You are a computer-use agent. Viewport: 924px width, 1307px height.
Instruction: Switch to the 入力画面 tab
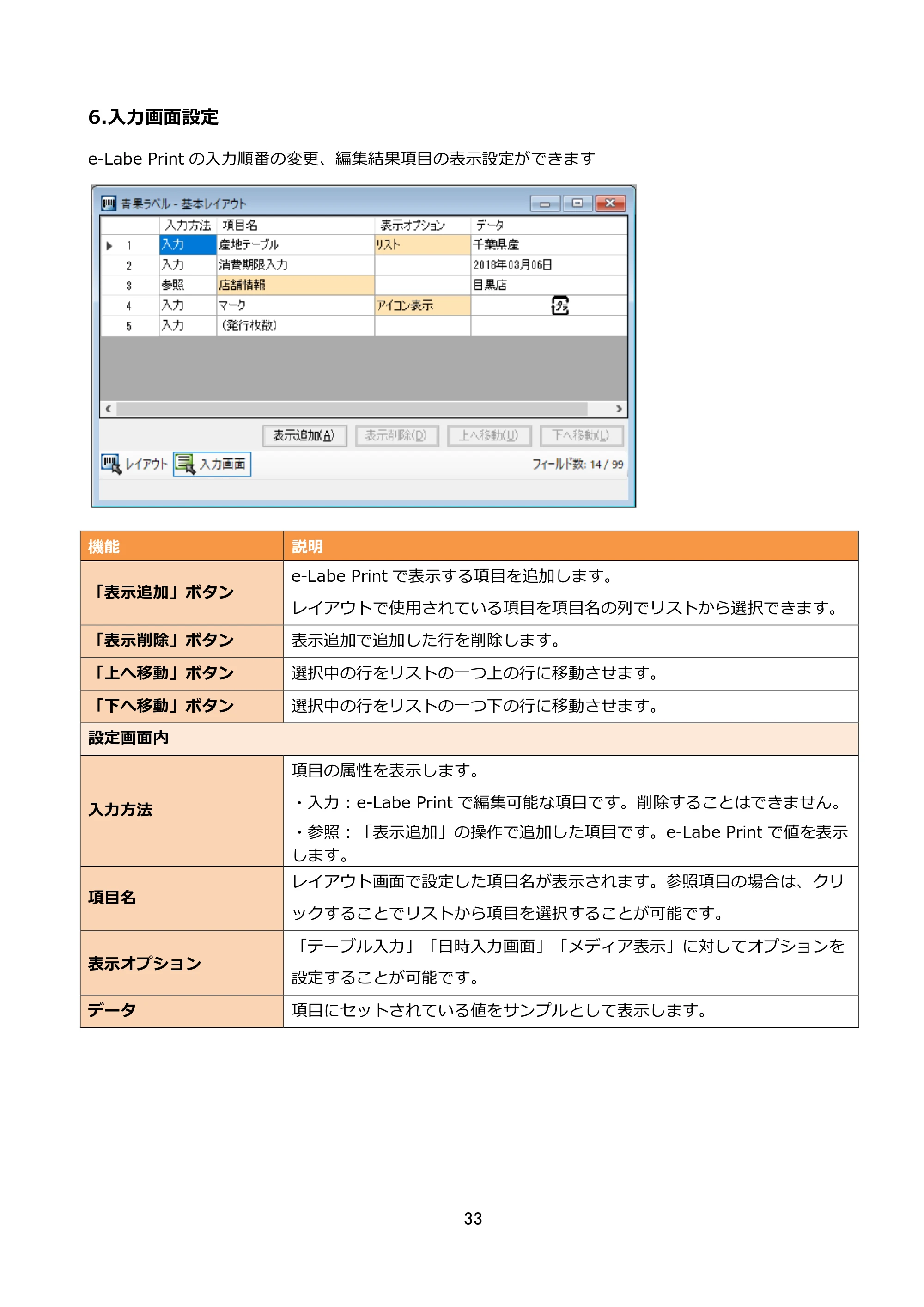212,464
